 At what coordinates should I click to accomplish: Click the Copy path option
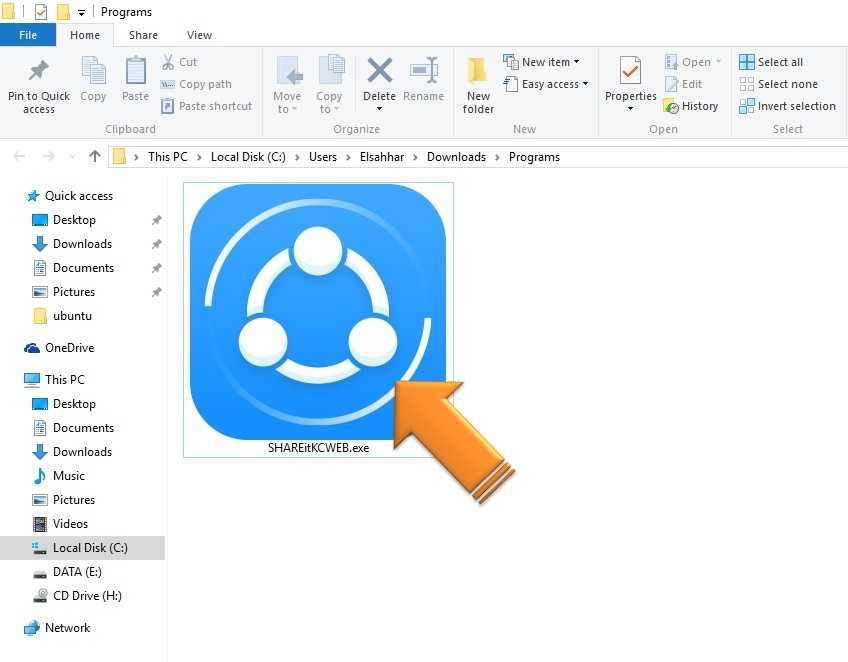click(196, 84)
